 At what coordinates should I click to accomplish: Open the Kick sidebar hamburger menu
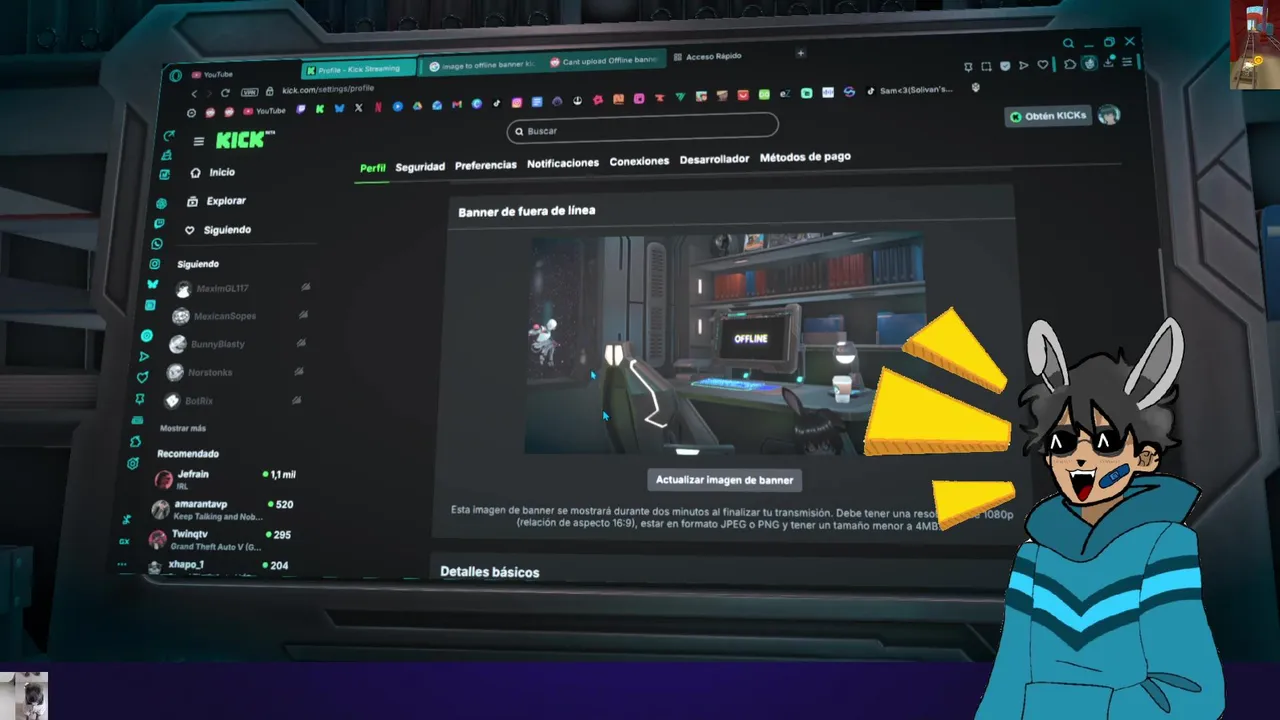pyautogui.click(x=199, y=141)
